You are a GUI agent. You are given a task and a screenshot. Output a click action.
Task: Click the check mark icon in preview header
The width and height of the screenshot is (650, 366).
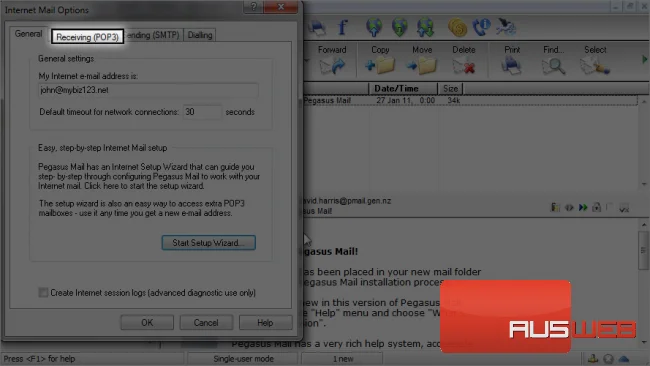[x=624, y=208]
